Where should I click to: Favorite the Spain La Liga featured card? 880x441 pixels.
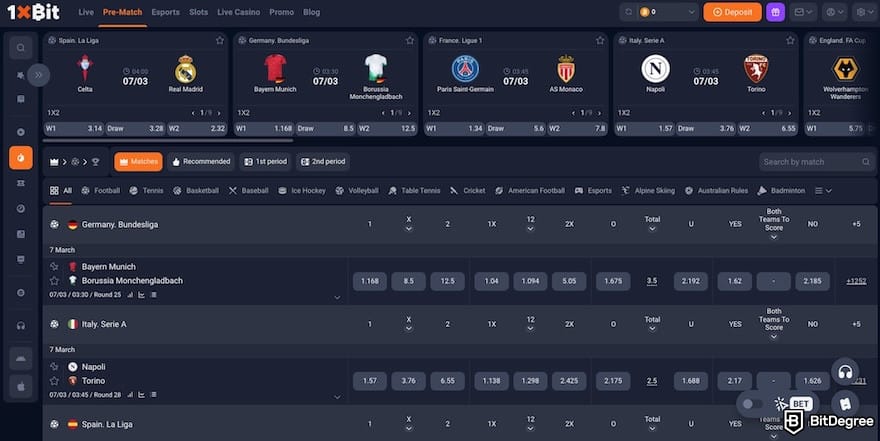click(x=220, y=40)
